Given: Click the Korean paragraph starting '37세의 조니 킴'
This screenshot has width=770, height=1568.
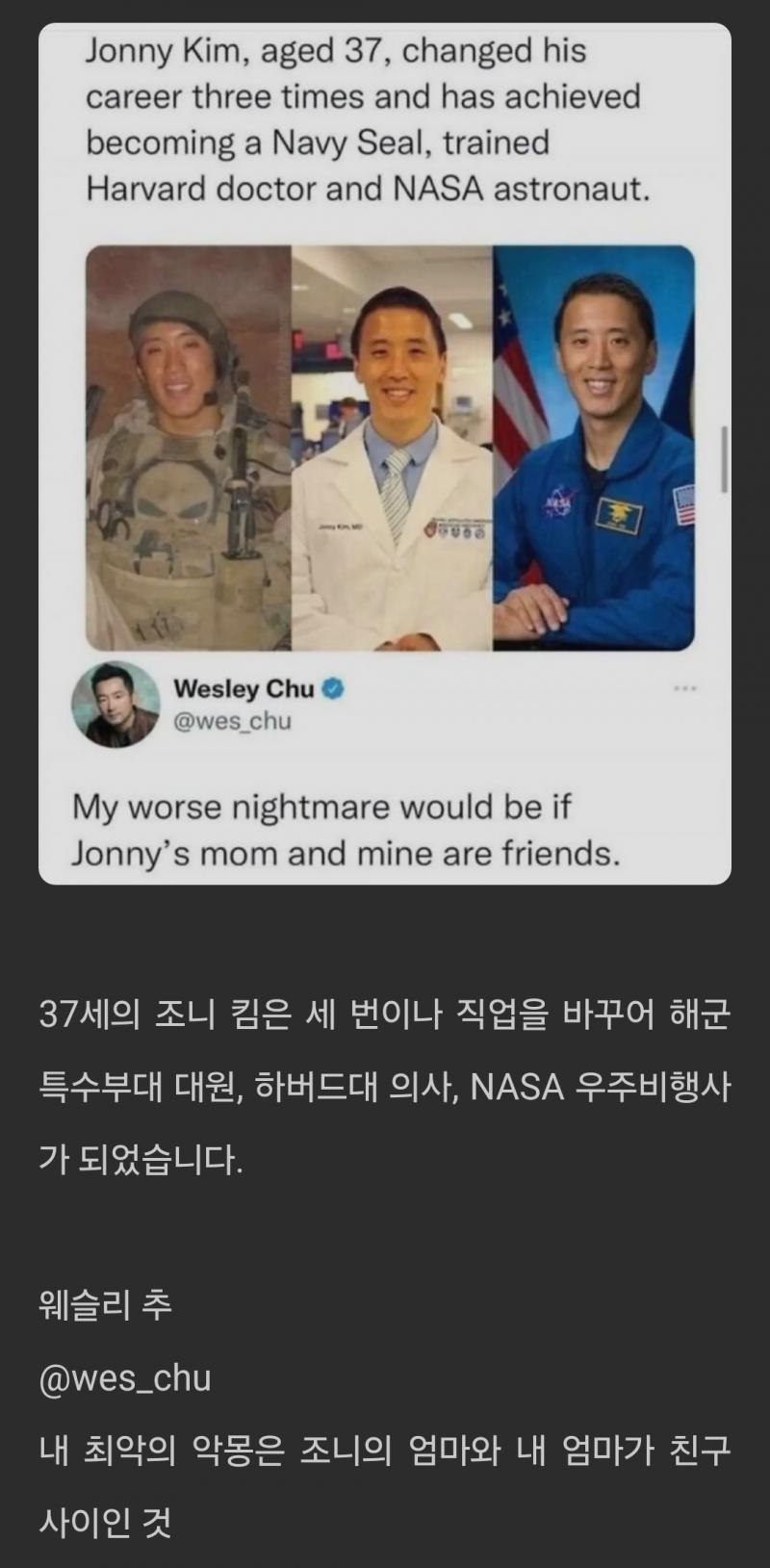Looking at the screenshot, I should (x=385, y=1088).
